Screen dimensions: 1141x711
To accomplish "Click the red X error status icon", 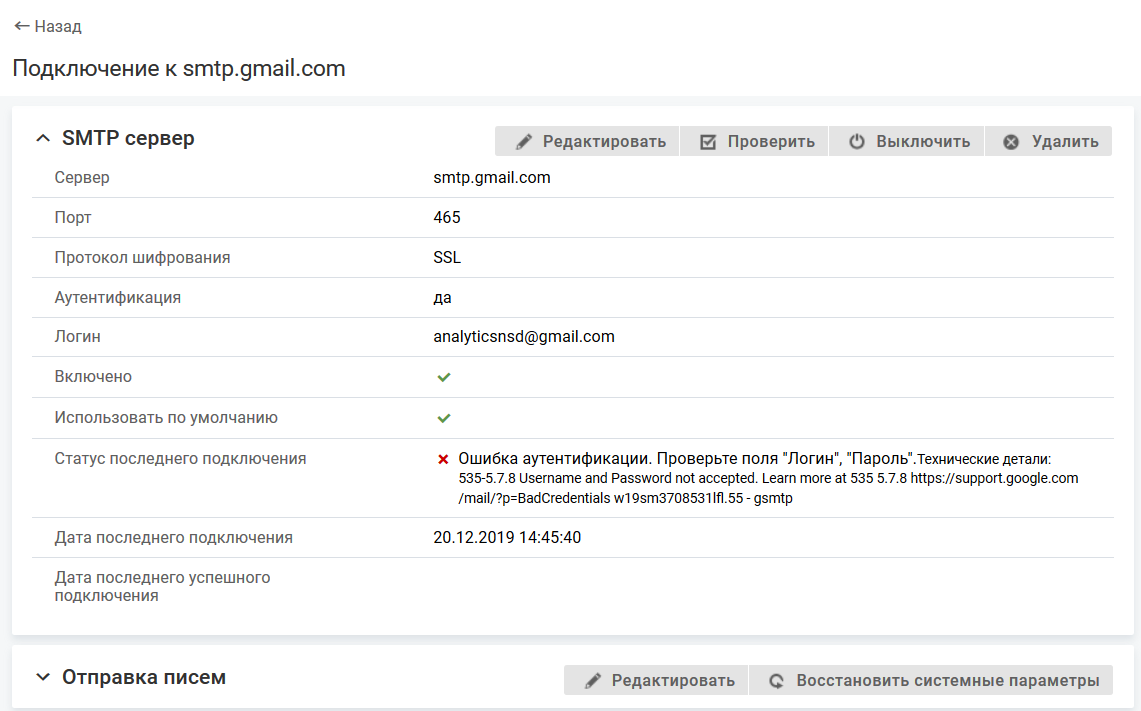I will click(443, 459).
